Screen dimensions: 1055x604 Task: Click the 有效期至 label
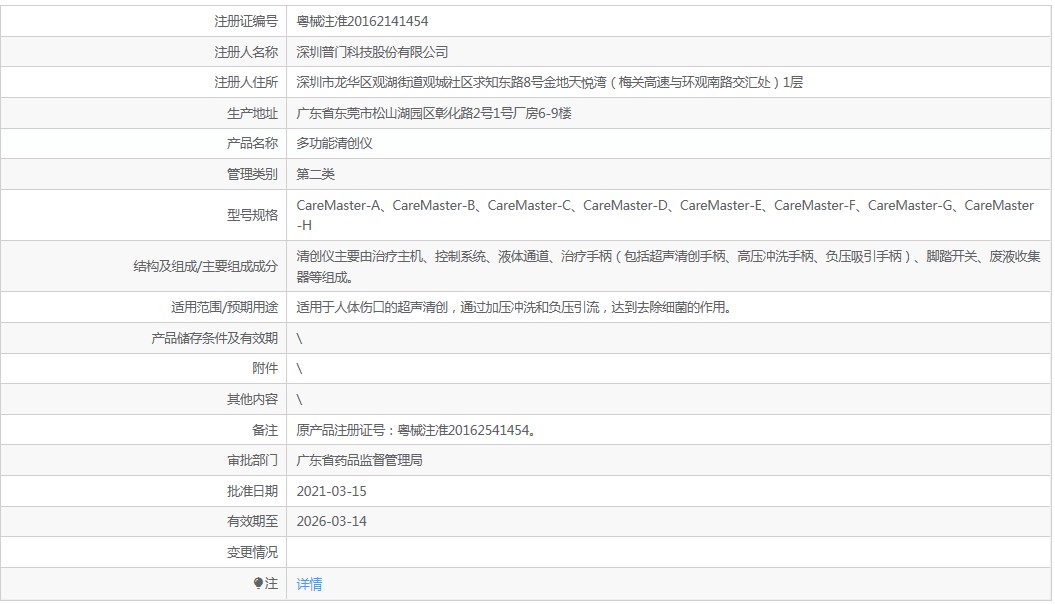pos(252,521)
